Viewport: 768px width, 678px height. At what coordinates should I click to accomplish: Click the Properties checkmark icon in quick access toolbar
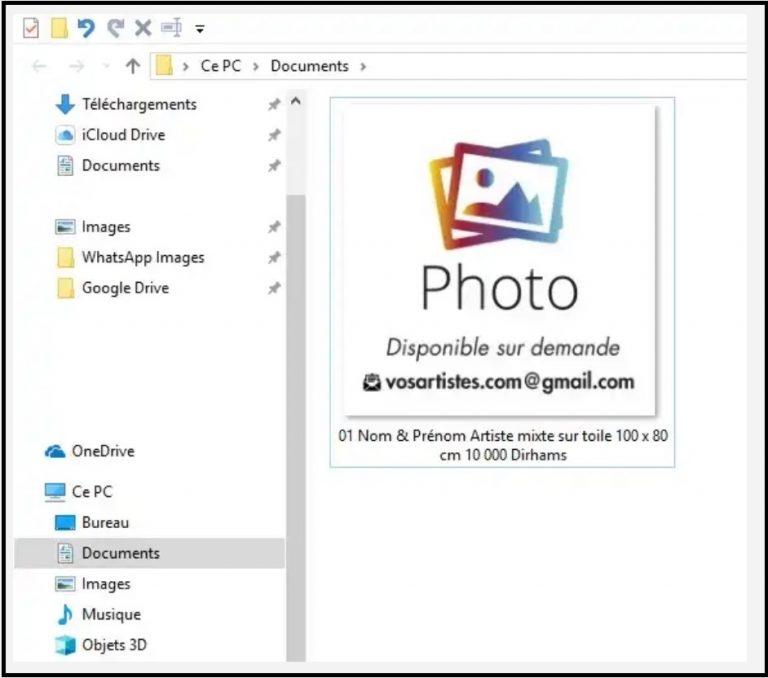point(30,28)
